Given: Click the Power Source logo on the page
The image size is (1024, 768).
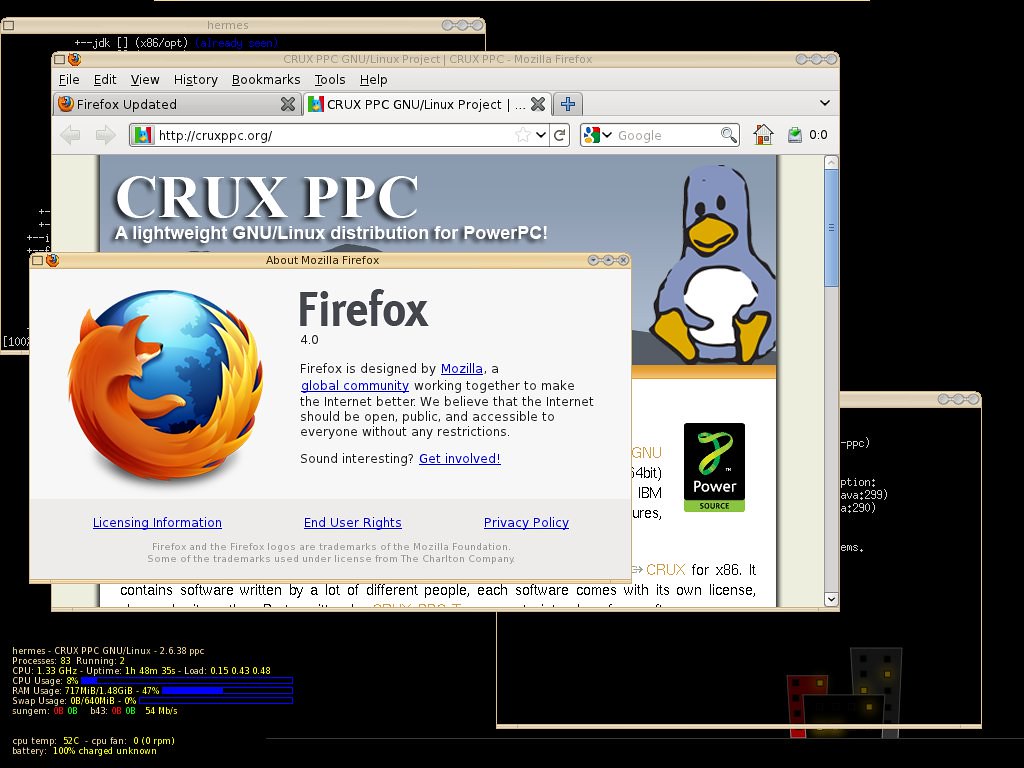Looking at the screenshot, I should [714, 467].
